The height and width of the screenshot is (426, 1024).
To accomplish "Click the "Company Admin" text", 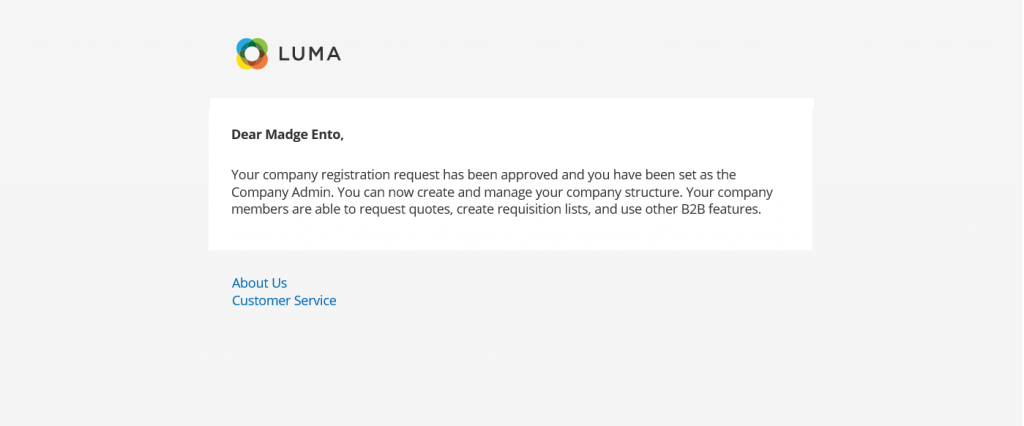I will [273, 193].
